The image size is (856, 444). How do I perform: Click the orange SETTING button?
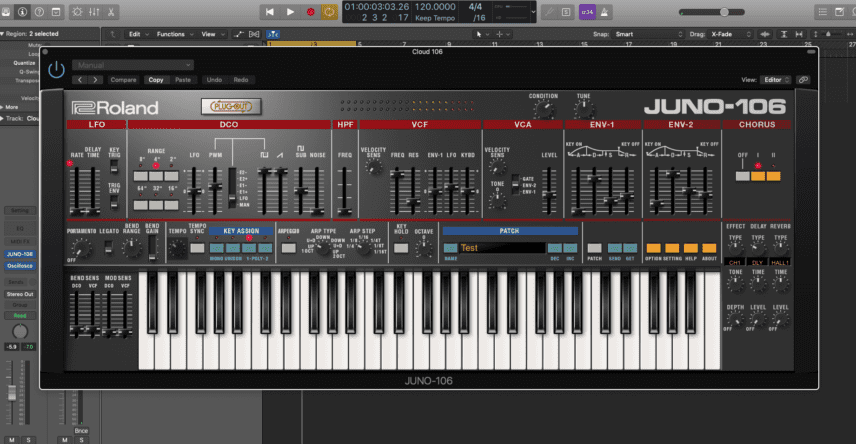(x=672, y=248)
